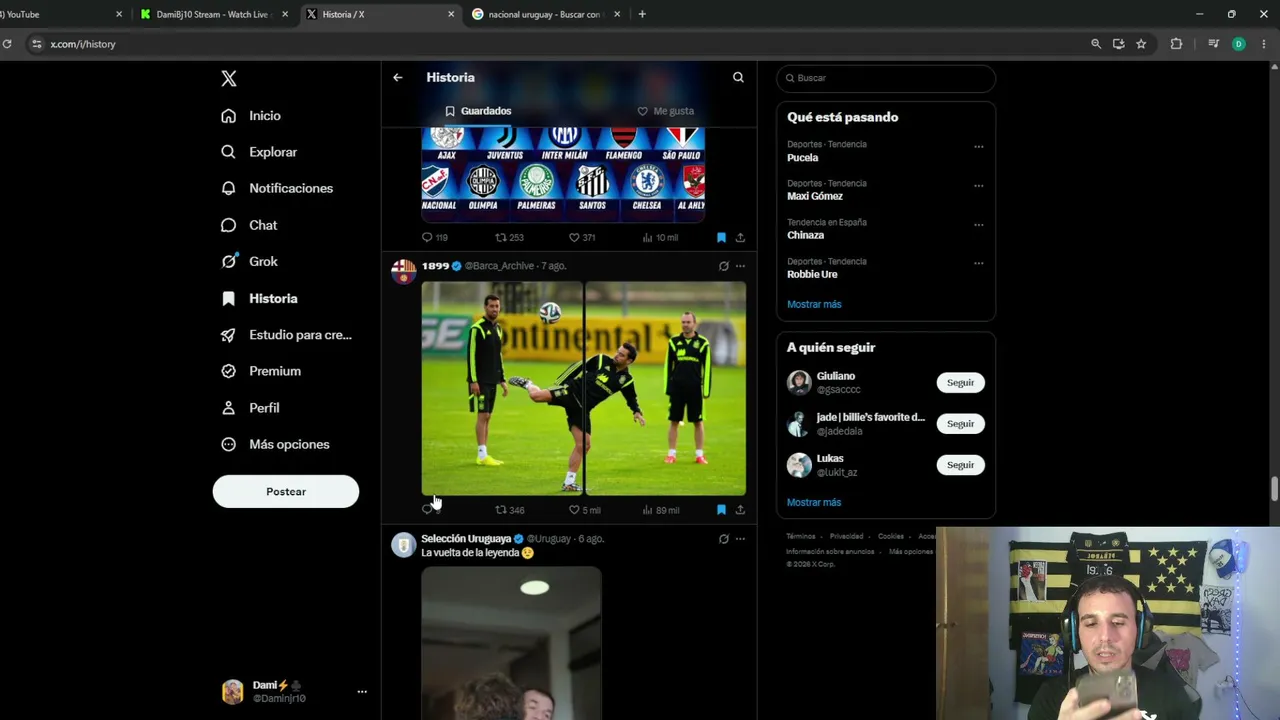Click the address bar URL
1280x720 pixels.
(x=83, y=44)
